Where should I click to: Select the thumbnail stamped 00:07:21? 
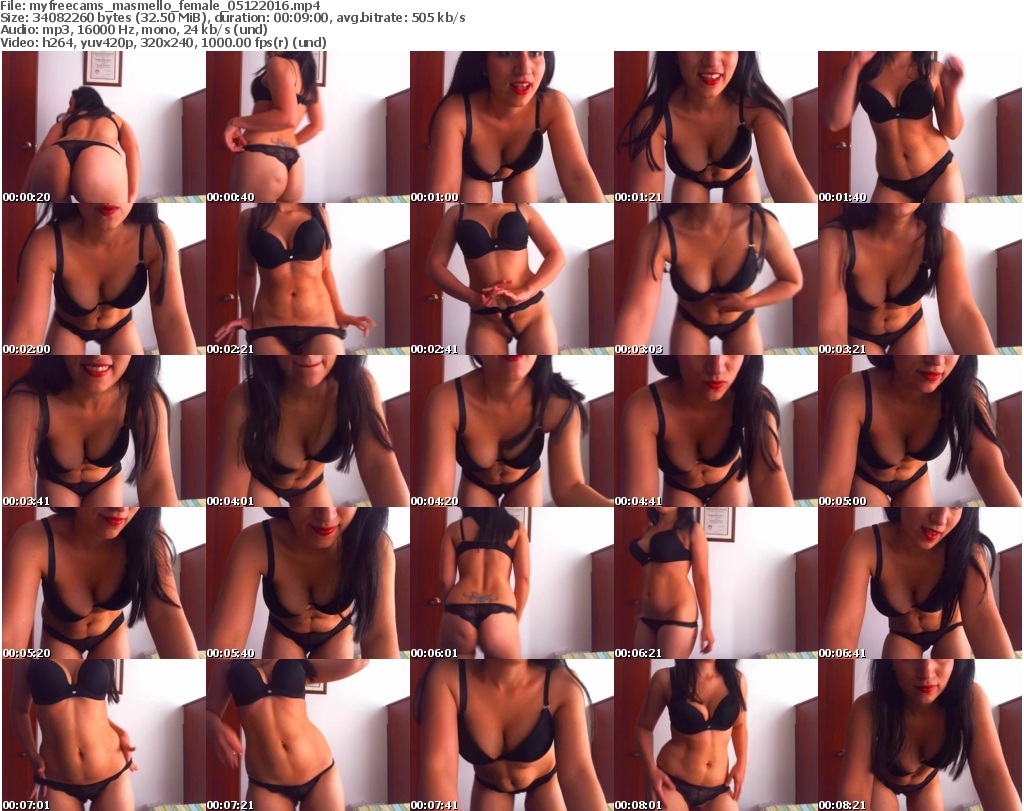coord(308,735)
